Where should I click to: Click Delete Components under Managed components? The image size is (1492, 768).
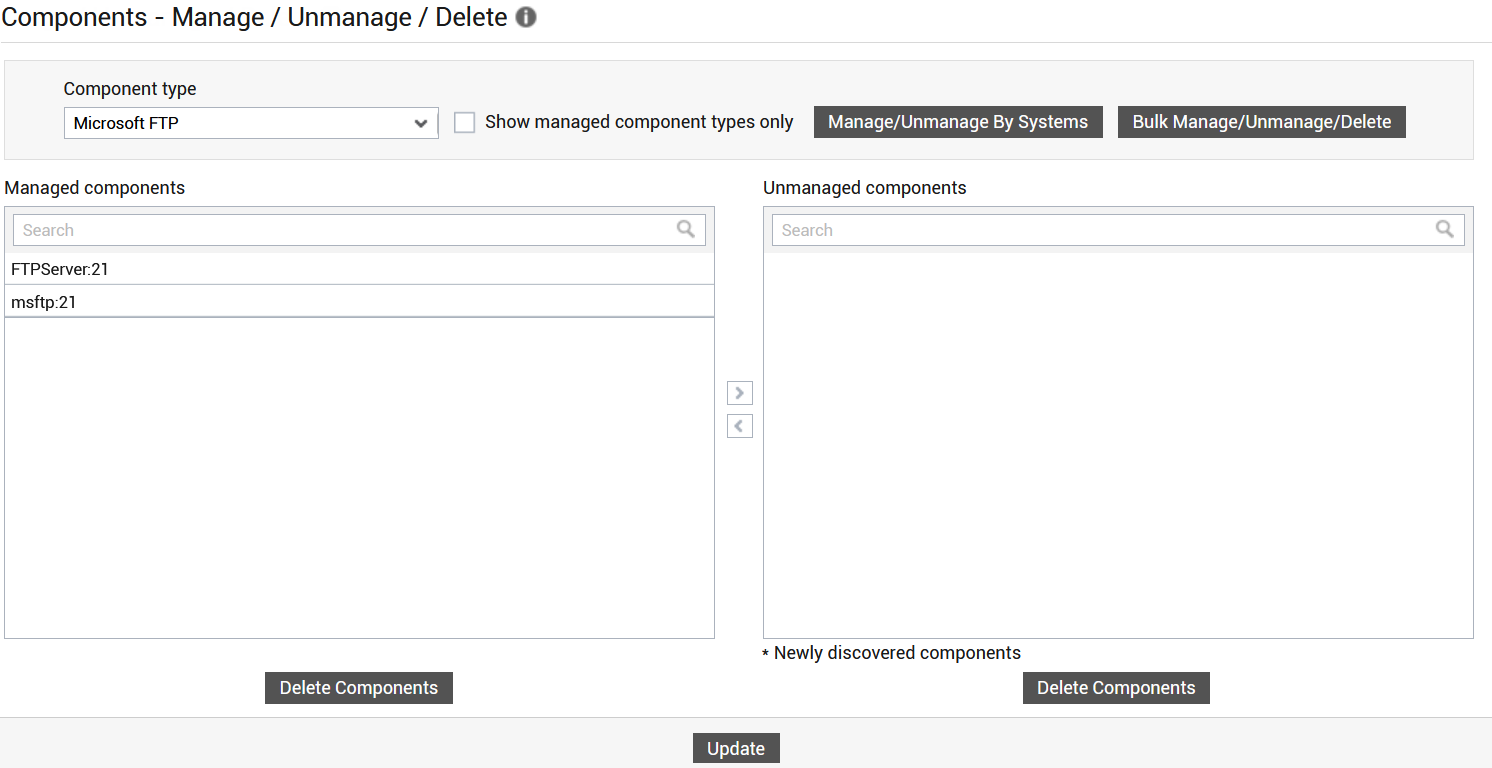359,688
